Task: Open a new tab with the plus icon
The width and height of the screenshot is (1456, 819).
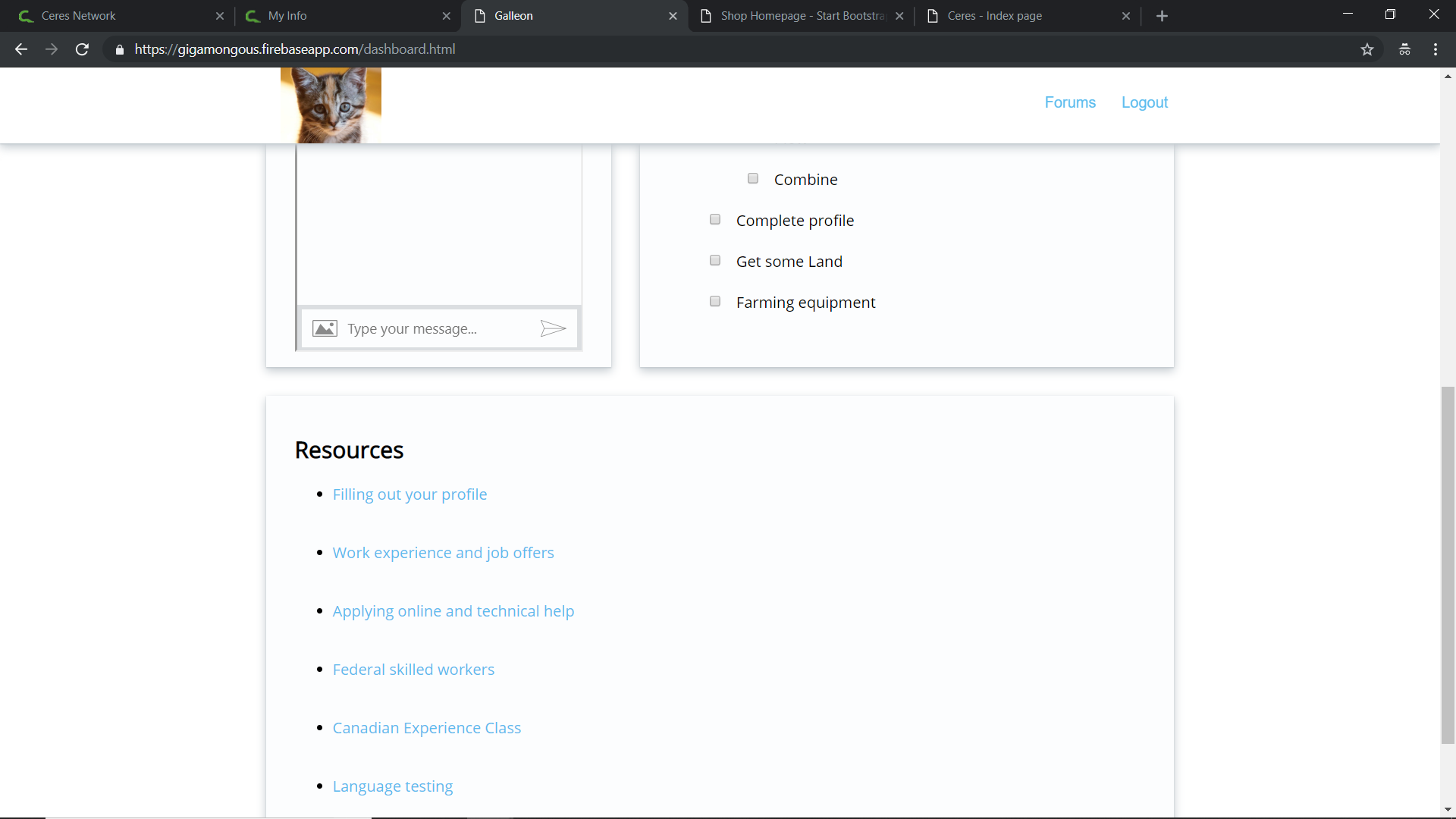Action: pyautogui.click(x=1162, y=16)
